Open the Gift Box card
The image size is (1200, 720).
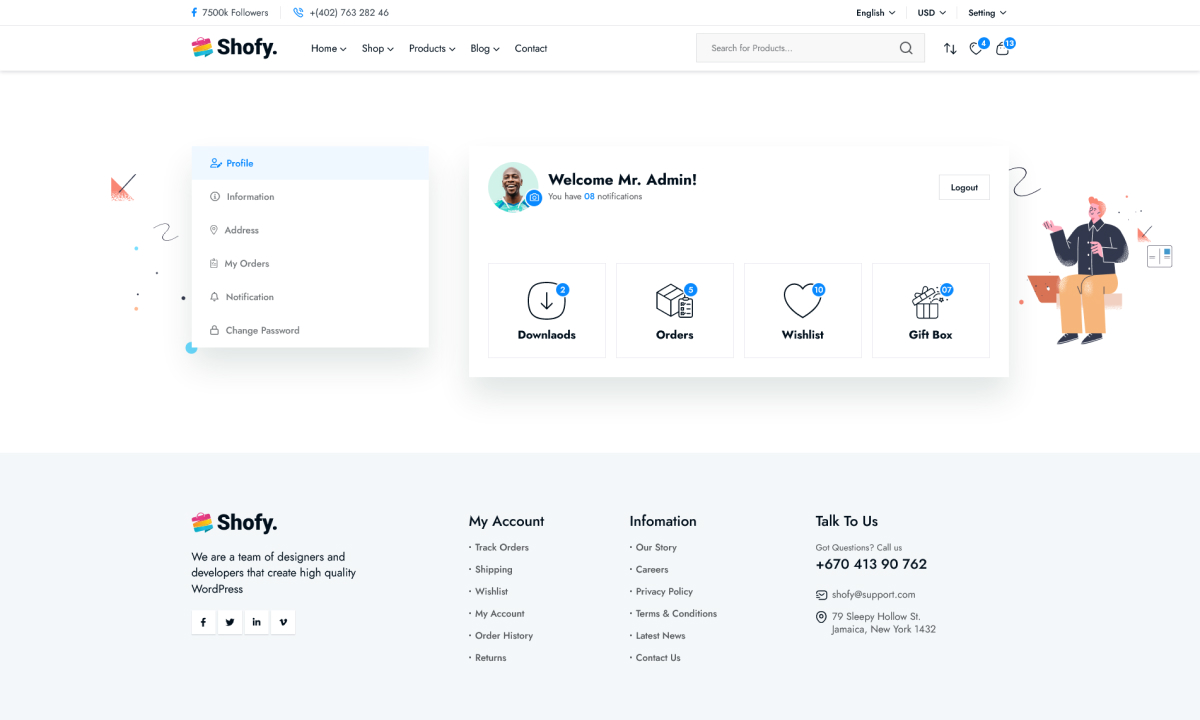[x=930, y=310]
